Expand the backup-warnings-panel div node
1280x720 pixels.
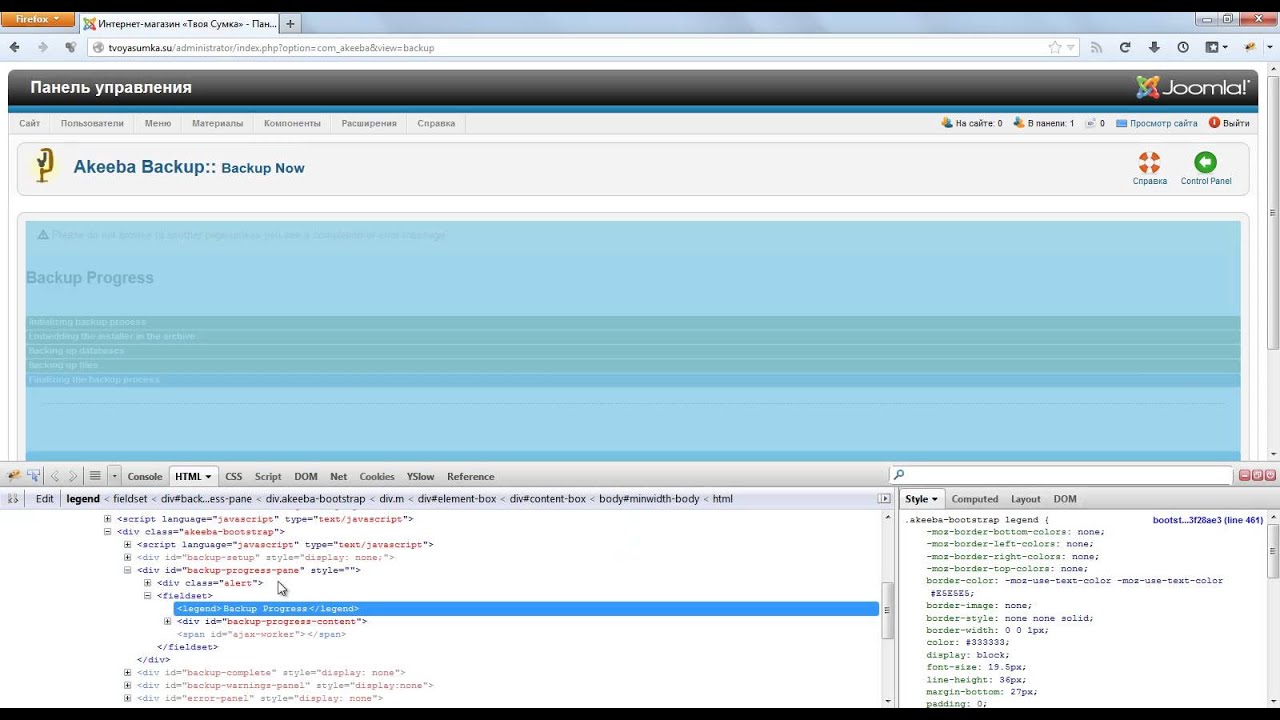(128, 685)
